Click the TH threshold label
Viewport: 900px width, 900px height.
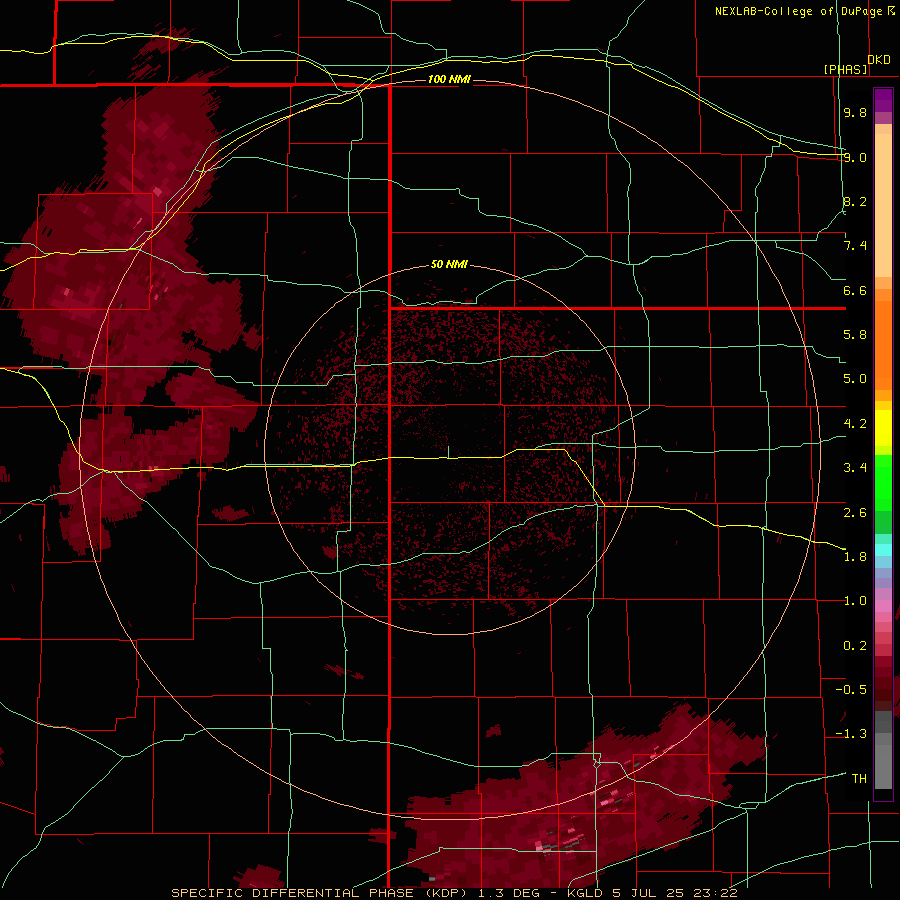tap(859, 779)
